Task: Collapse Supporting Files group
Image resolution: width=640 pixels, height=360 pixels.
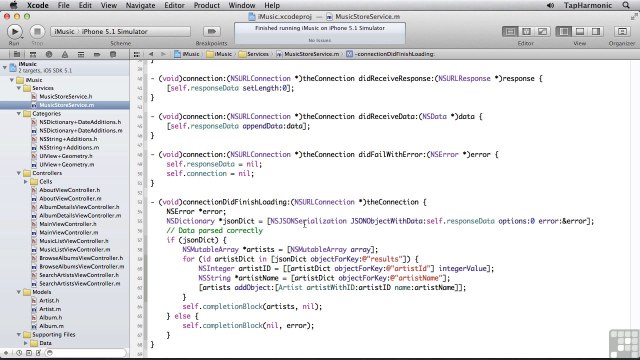Action: [x=19, y=335]
